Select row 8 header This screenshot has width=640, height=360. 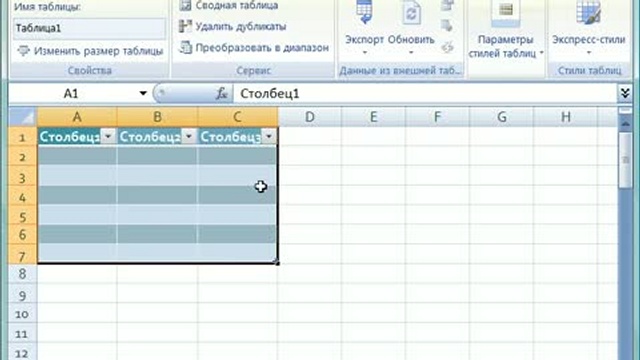coord(22,273)
